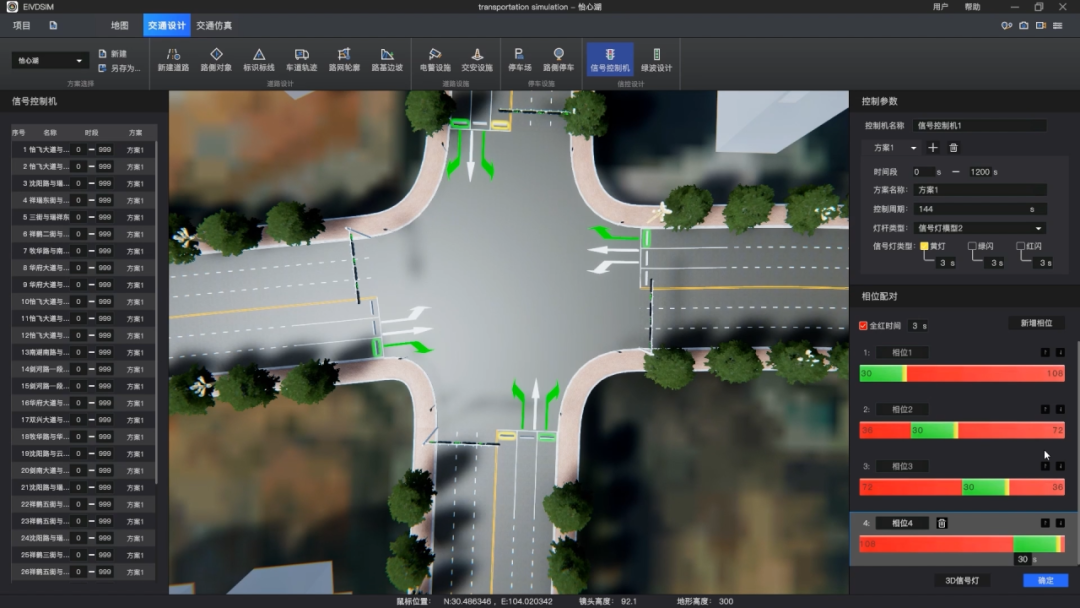
Task: Select the 路基边坡 roadbed slope tool
Action: click(x=387, y=60)
